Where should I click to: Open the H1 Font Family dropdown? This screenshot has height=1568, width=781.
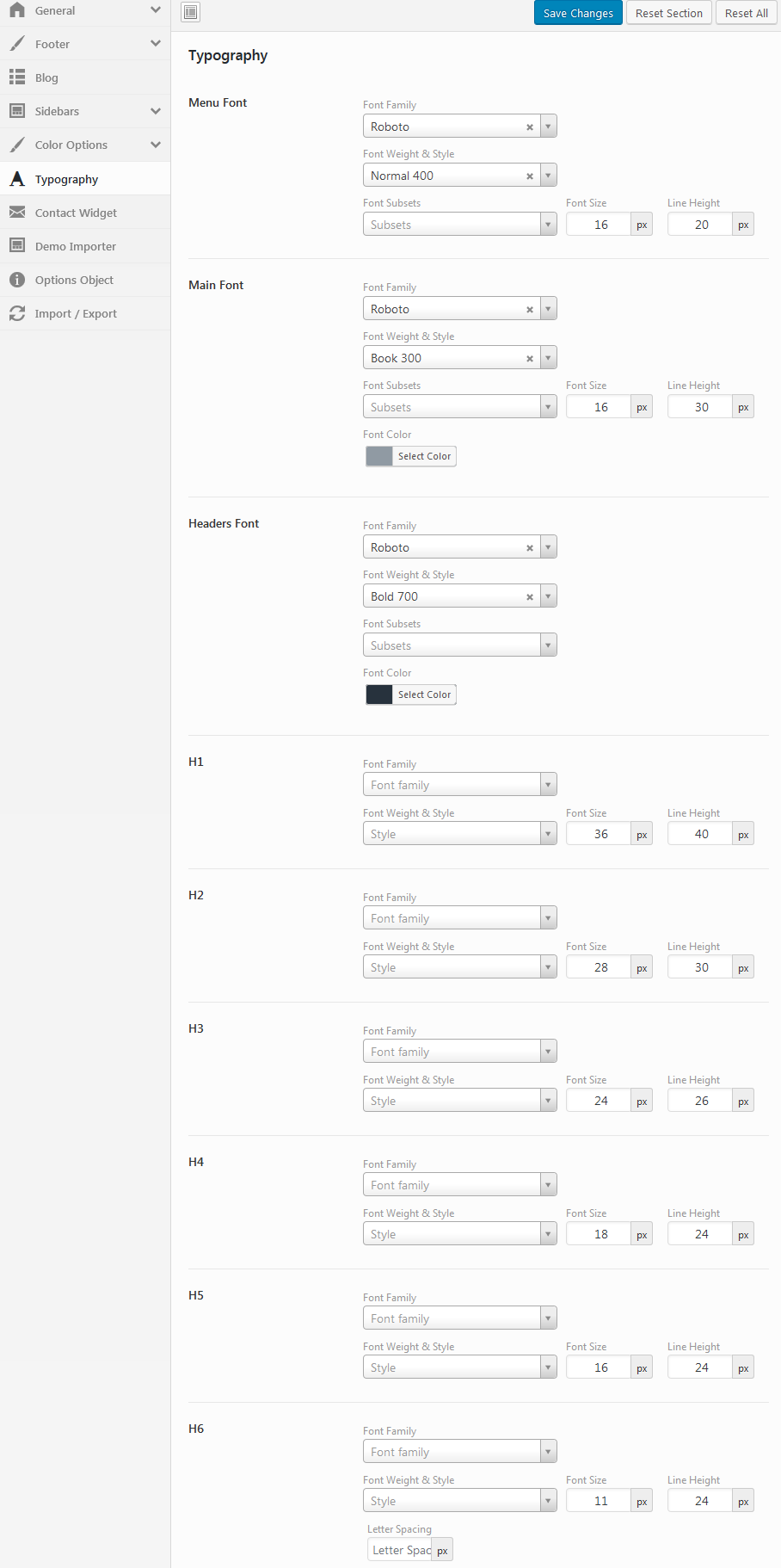pyautogui.click(x=459, y=785)
